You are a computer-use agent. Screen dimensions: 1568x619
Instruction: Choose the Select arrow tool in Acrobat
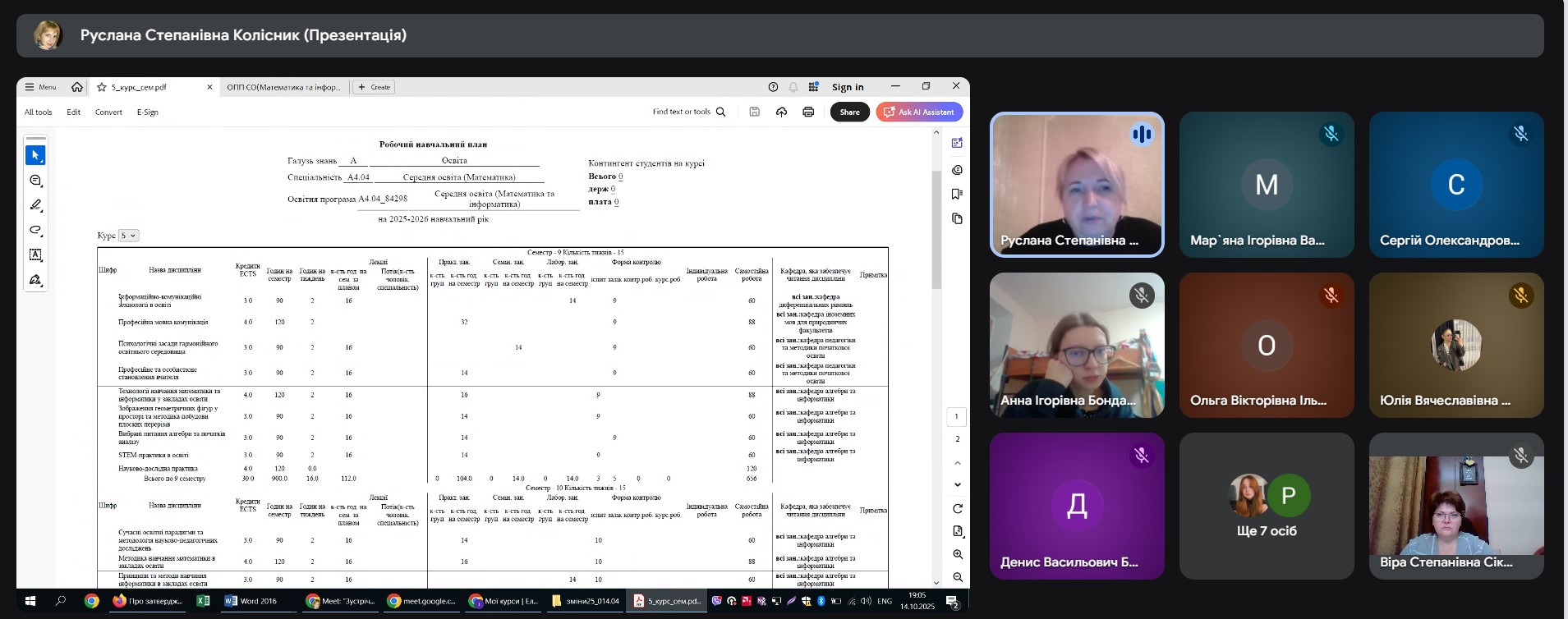(35, 155)
